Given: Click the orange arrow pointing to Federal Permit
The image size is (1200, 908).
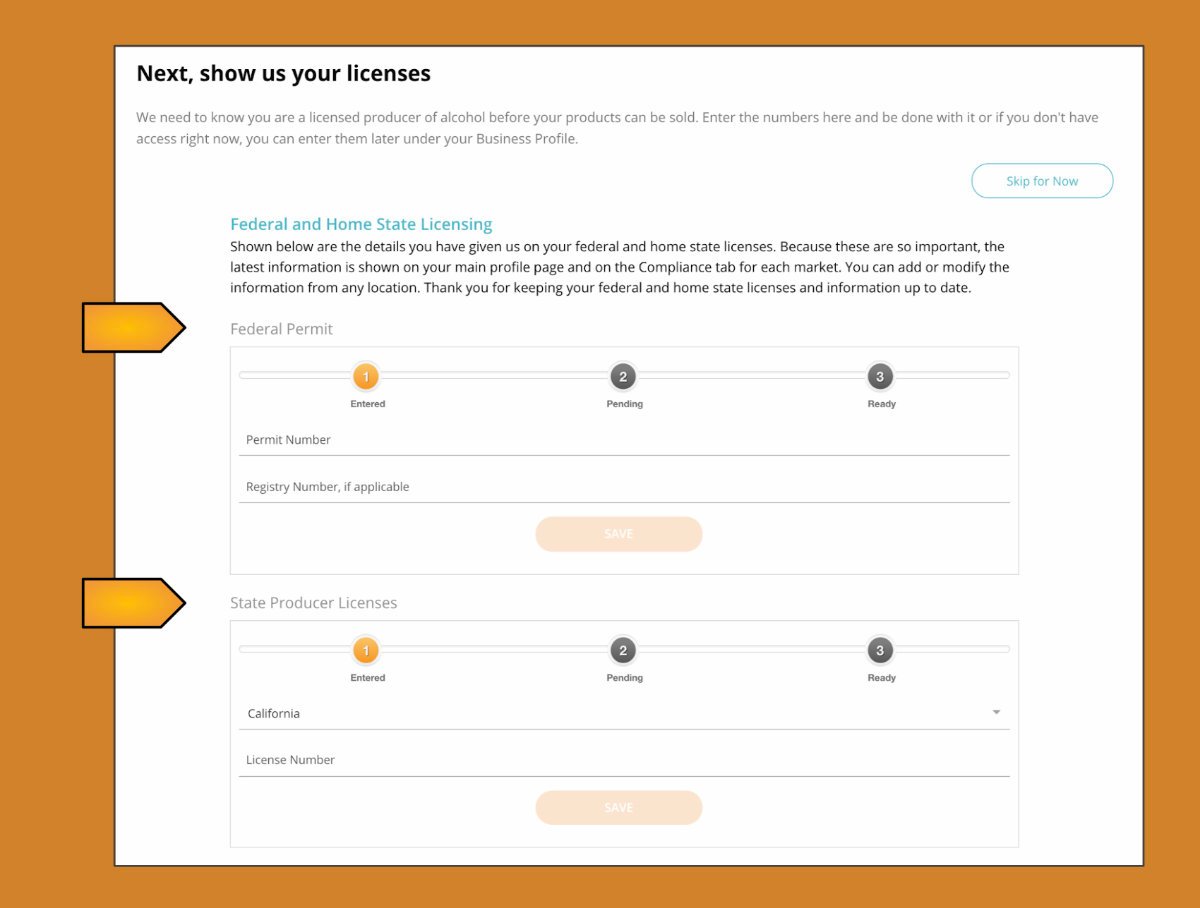Looking at the screenshot, I should pyautogui.click(x=130, y=327).
